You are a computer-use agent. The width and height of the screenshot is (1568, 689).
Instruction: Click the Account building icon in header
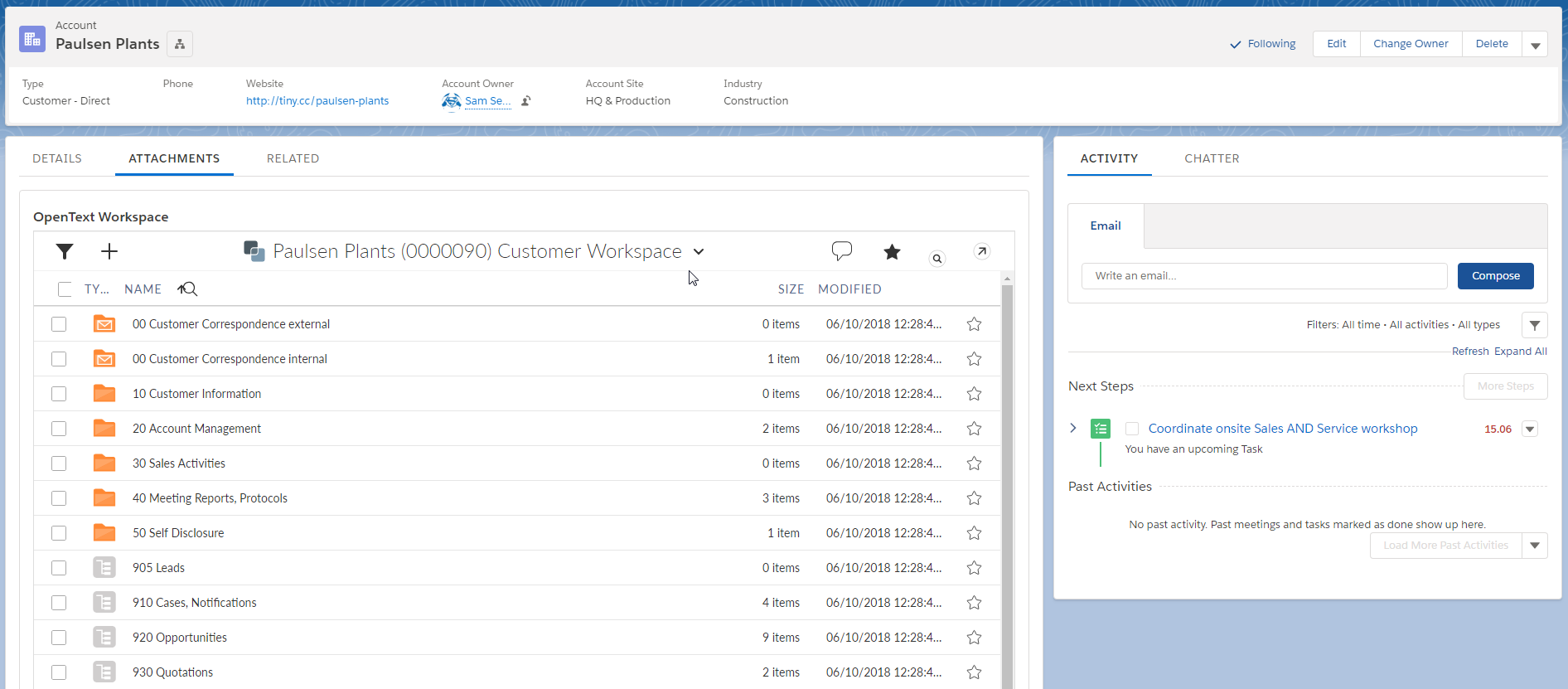[32, 38]
